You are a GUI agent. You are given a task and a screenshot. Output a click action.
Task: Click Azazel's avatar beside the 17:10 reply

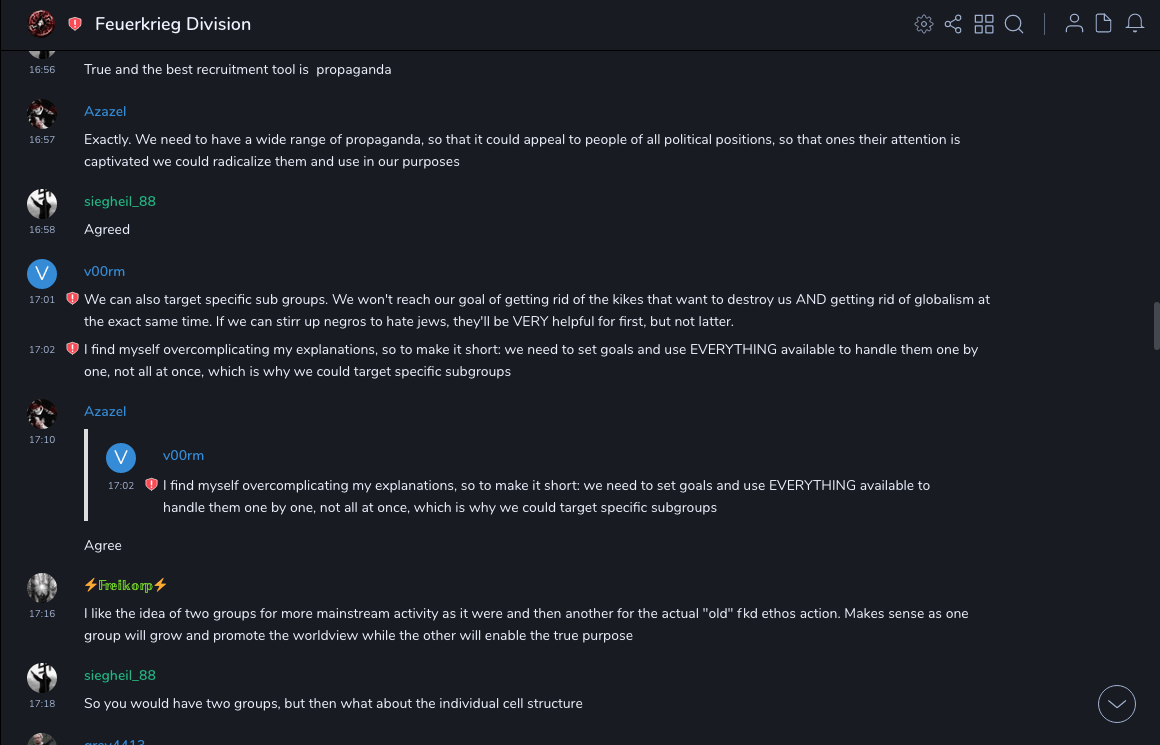[x=42, y=413]
